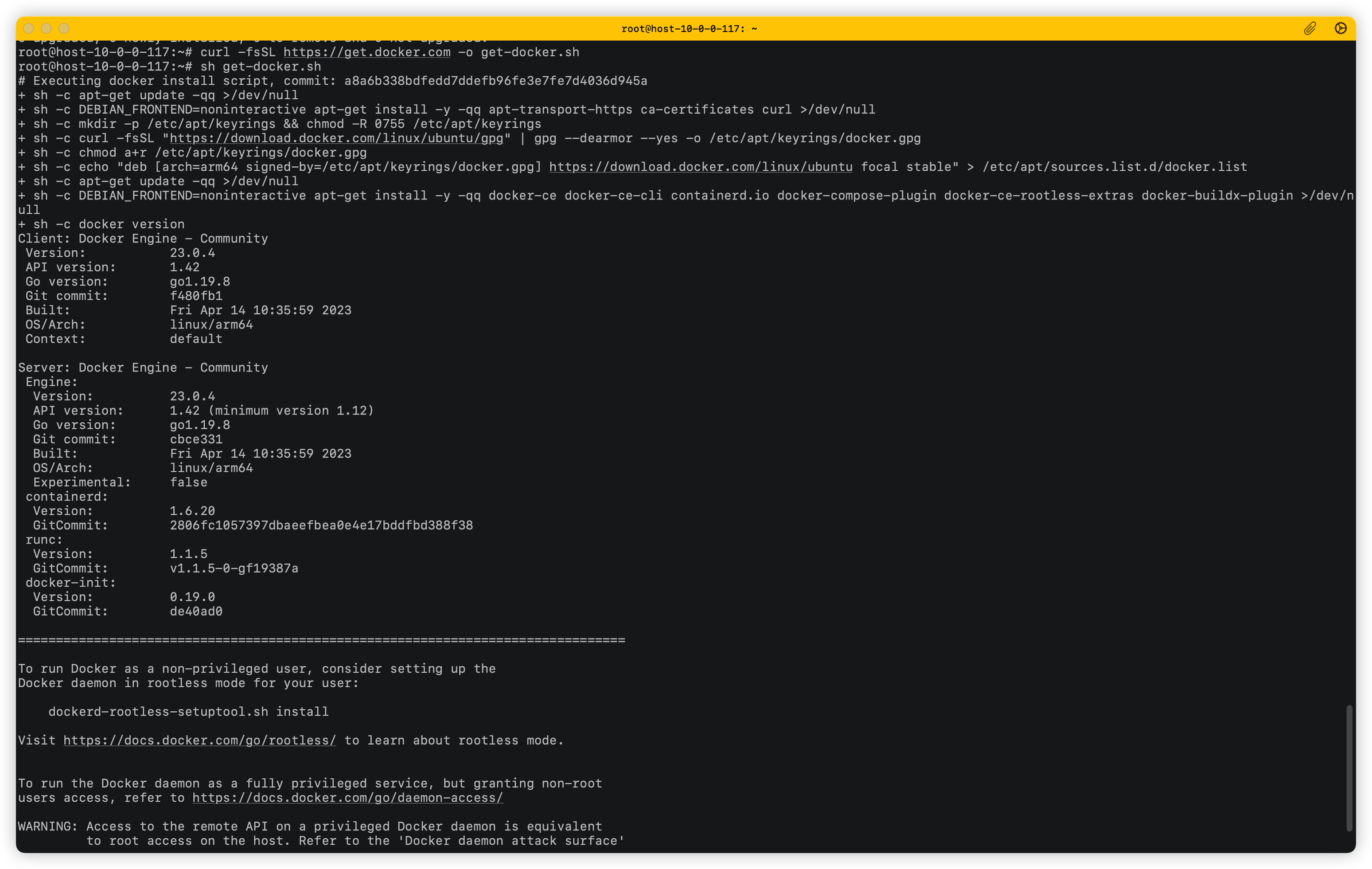The width and height of the screenshot is (1372, 869).
Task: Click the dockerd-rootless-setuptool.sh install command text
Action: pos(188,712)
